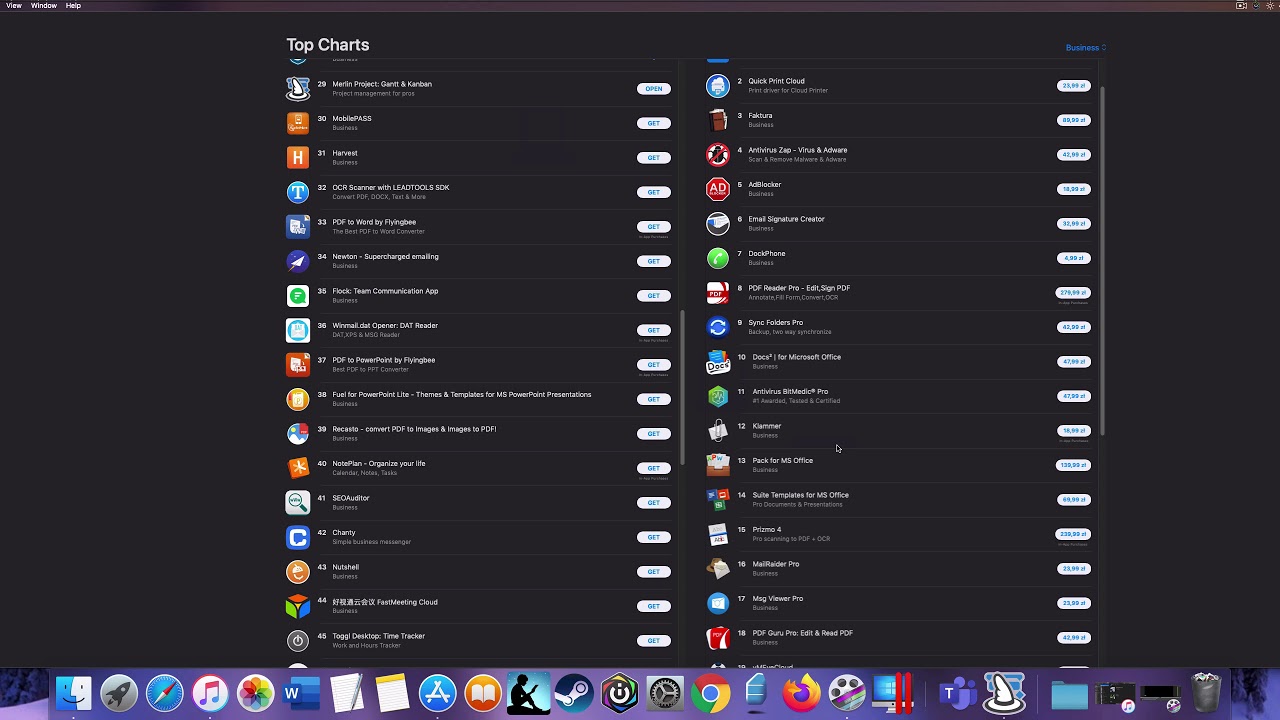
Task: Open the Sync Folders Pro icon
Action: (x=718, y=327)
